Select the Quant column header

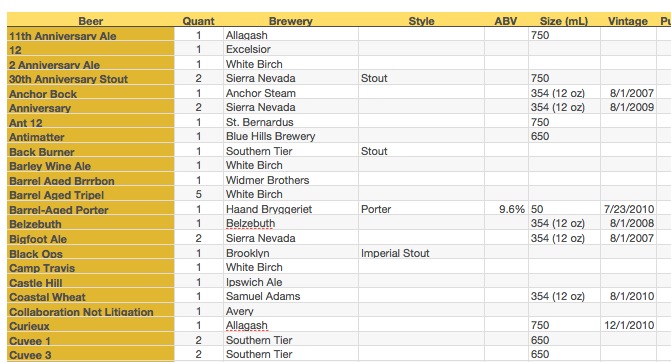pyautogui.click(x=199, y=21)
